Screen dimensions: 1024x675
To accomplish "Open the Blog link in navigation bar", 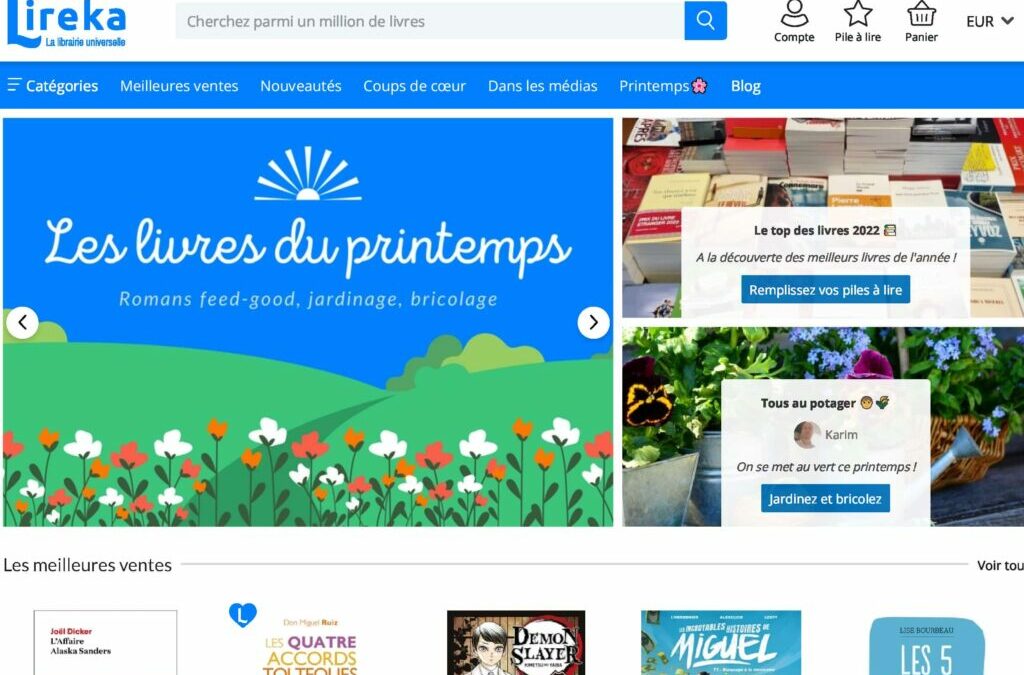I will click(745, 86).
